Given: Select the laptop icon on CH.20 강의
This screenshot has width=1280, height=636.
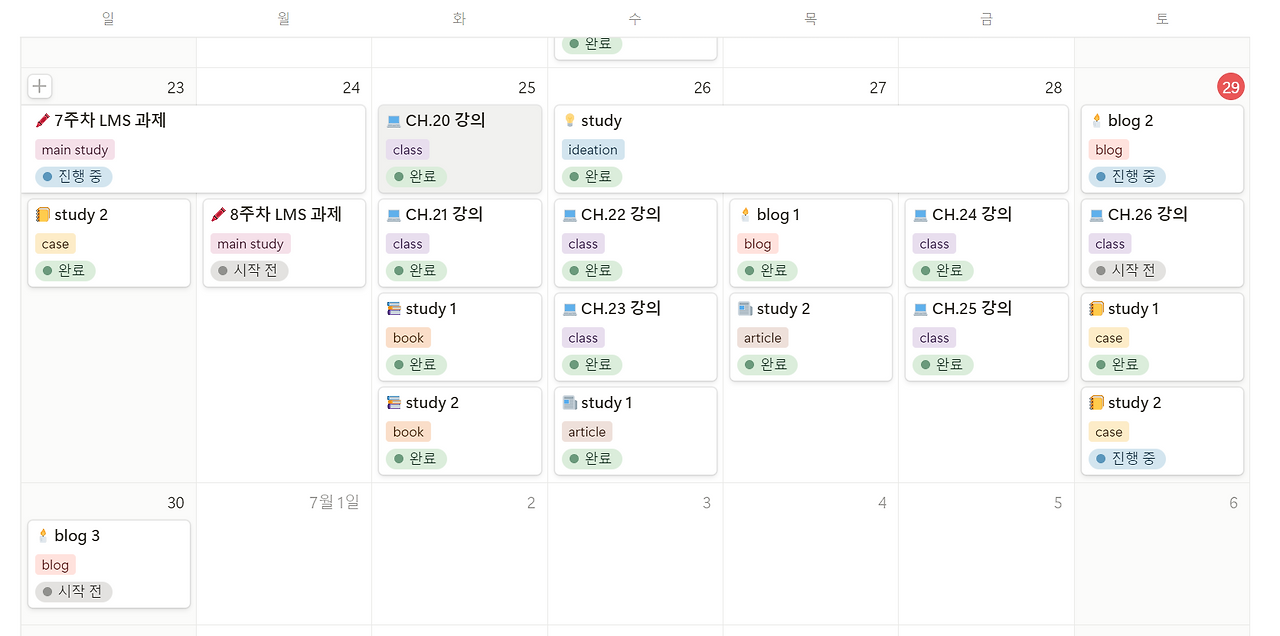Looking at the screenshot, I should [394, 120].
